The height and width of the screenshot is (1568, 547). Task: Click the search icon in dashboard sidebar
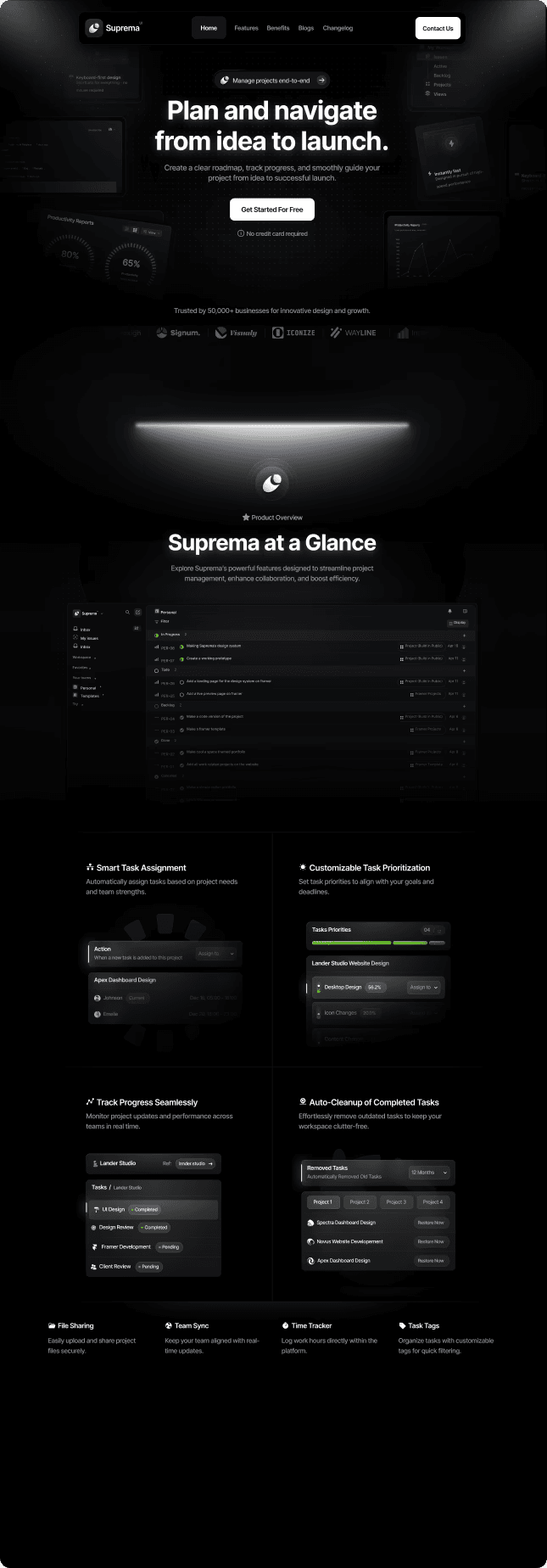[x=128, y=612]
